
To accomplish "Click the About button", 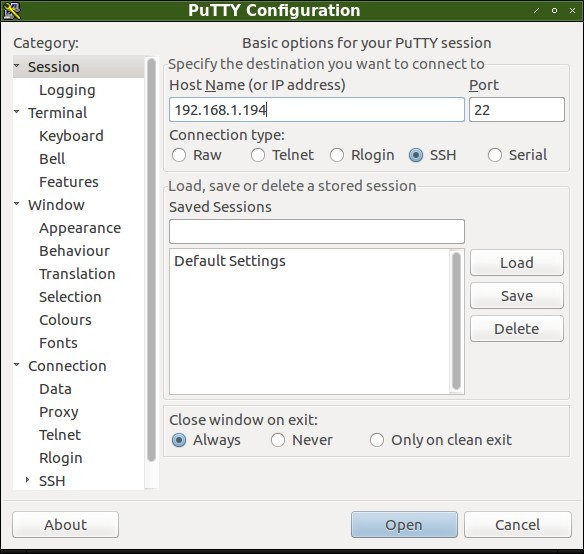I will (66, 525).
